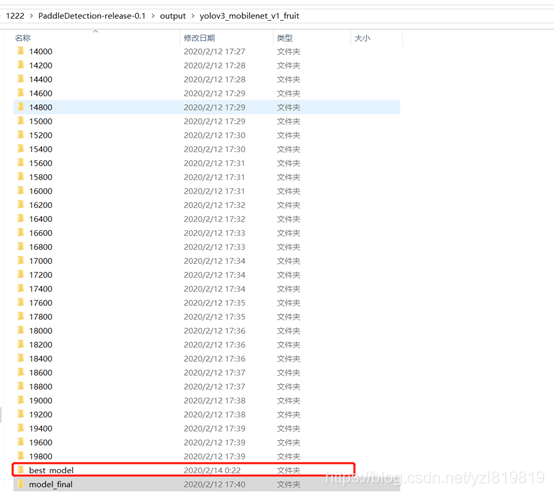This screenshot has height=496, width=554.
Task: Sort by the 大小 column header
Action: (x=362, y=38)
